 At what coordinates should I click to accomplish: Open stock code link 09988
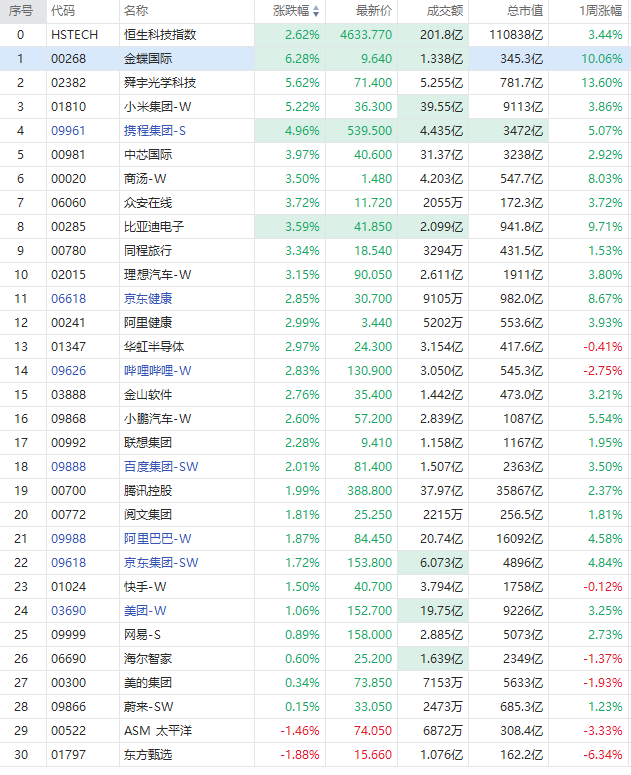[68, 539]
